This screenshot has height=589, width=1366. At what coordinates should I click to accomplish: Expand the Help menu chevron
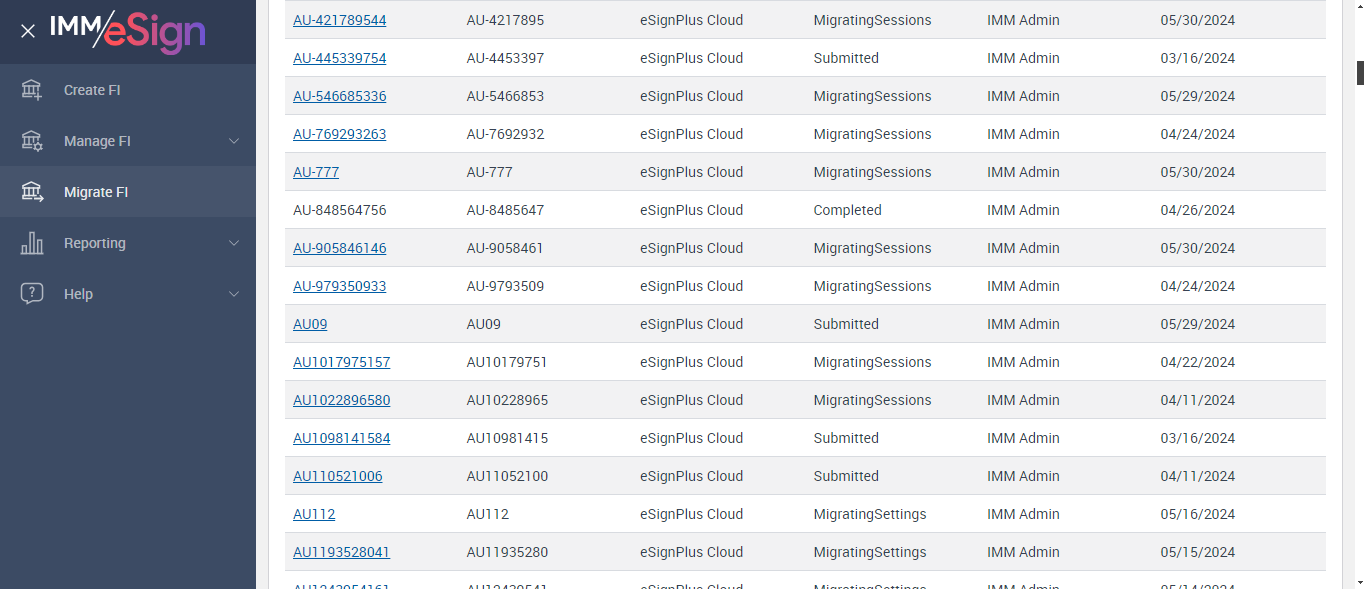pos(234,294)
